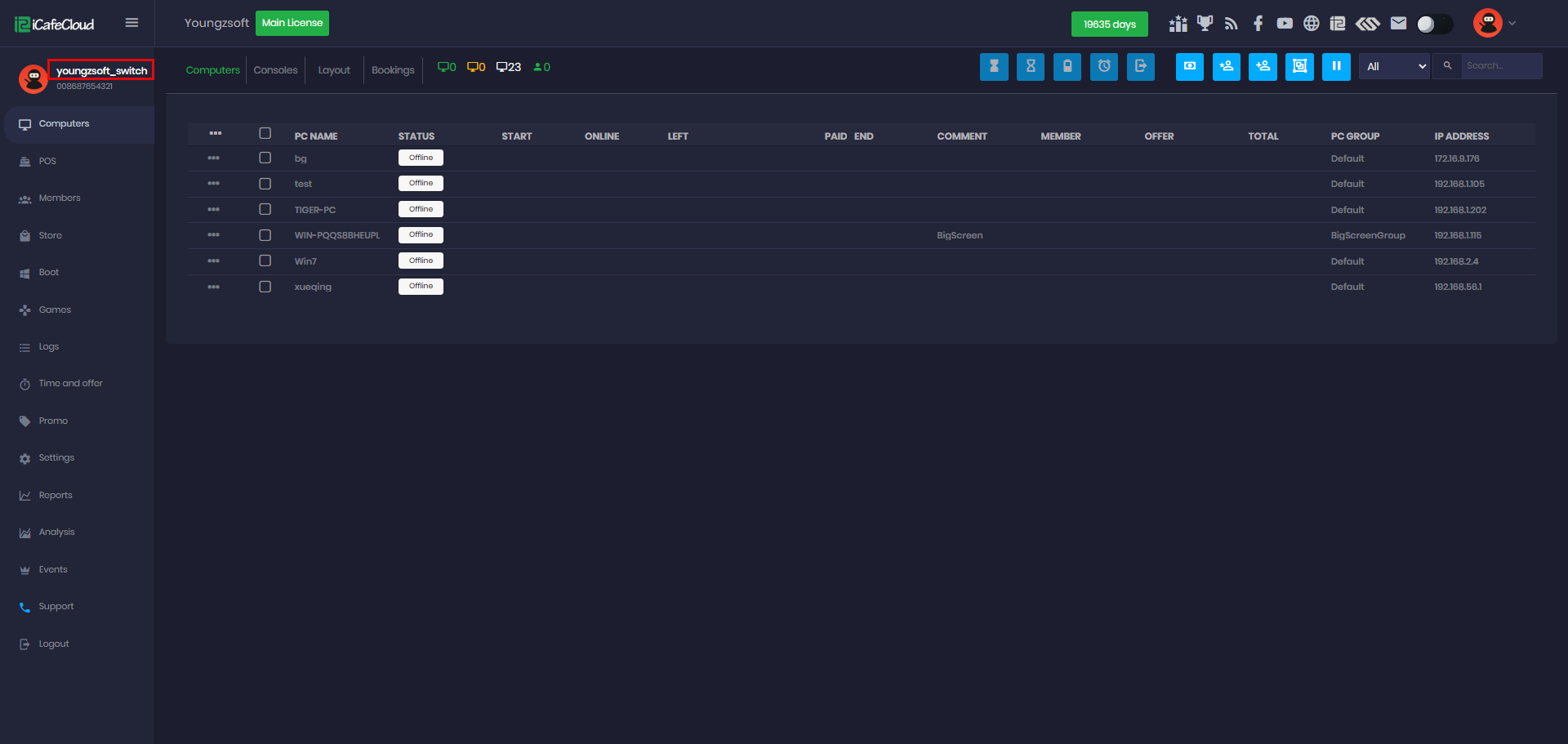Click the Facebook icon in header
The height and width of the screenshot is (744, 1568).
pos(1258,24)
